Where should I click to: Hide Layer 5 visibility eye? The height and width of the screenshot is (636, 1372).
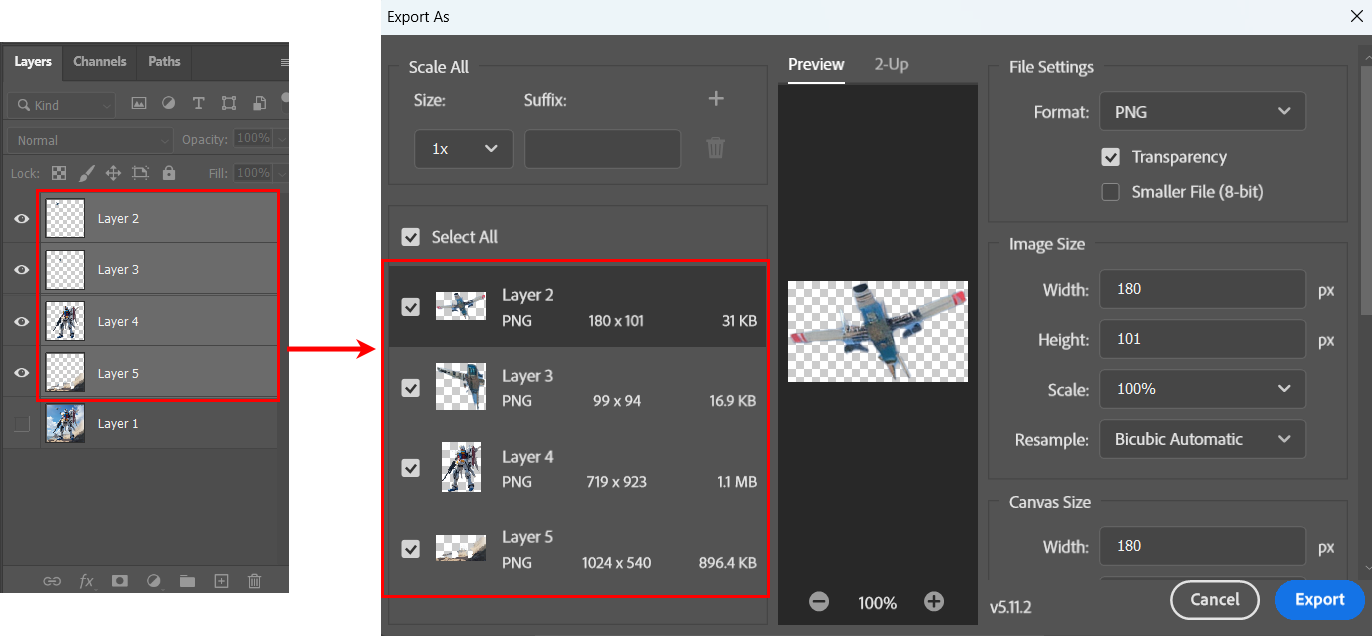[21, 373]
